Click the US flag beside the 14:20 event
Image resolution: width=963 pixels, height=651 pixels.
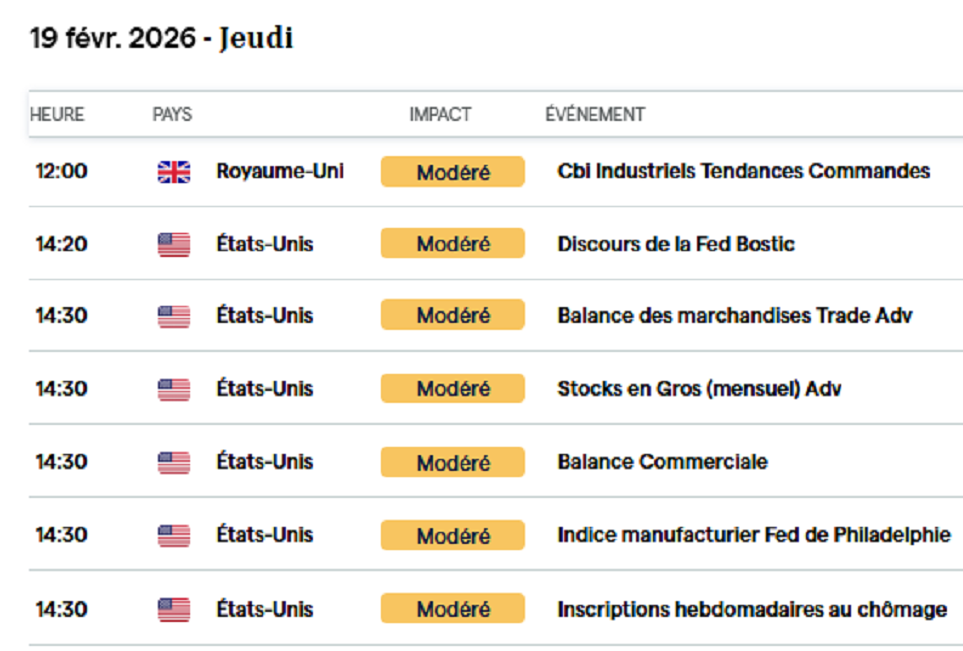(x=174, y=244)
